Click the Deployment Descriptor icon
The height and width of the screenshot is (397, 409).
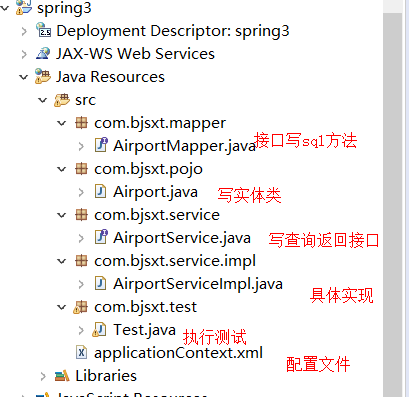(x=43, y=30)
